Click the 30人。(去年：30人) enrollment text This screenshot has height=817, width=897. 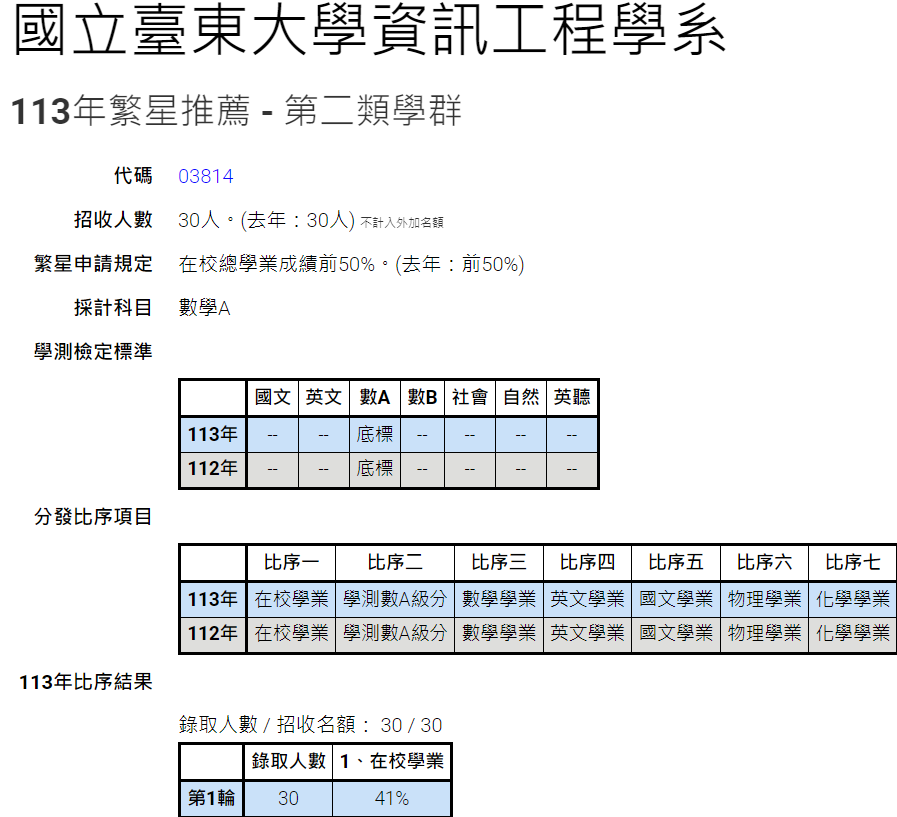pos(266,220)
